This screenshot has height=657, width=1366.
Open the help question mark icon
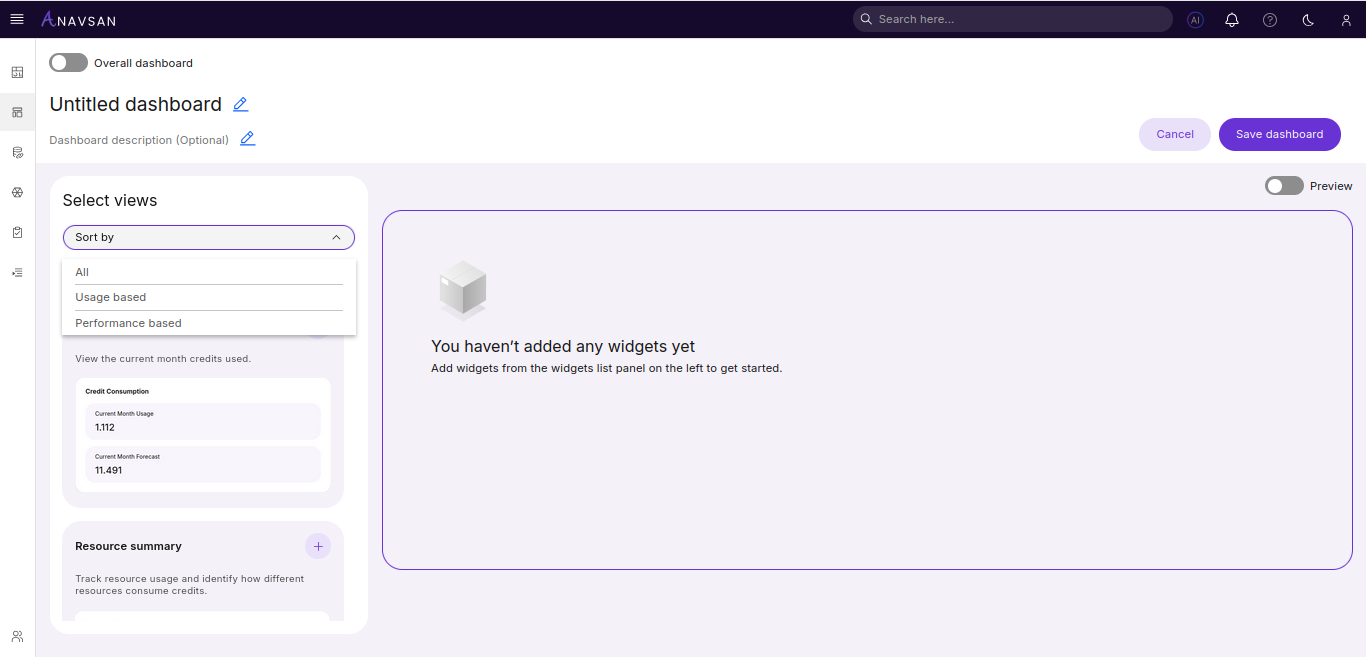click(1270, 19)
